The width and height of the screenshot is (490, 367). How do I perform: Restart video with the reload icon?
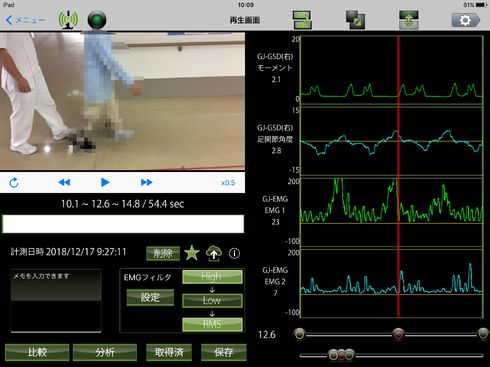pyautogui.click(x=14, y=182)
